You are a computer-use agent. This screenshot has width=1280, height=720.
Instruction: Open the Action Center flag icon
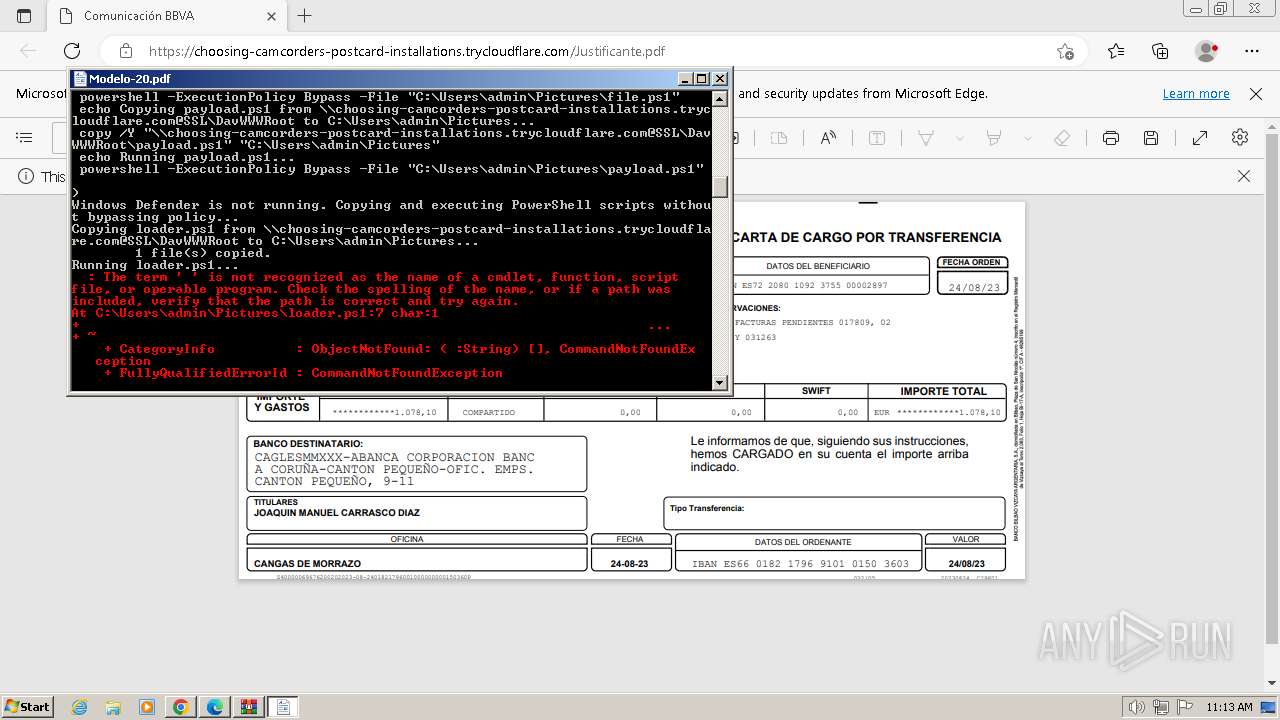tap(1183, 707)
